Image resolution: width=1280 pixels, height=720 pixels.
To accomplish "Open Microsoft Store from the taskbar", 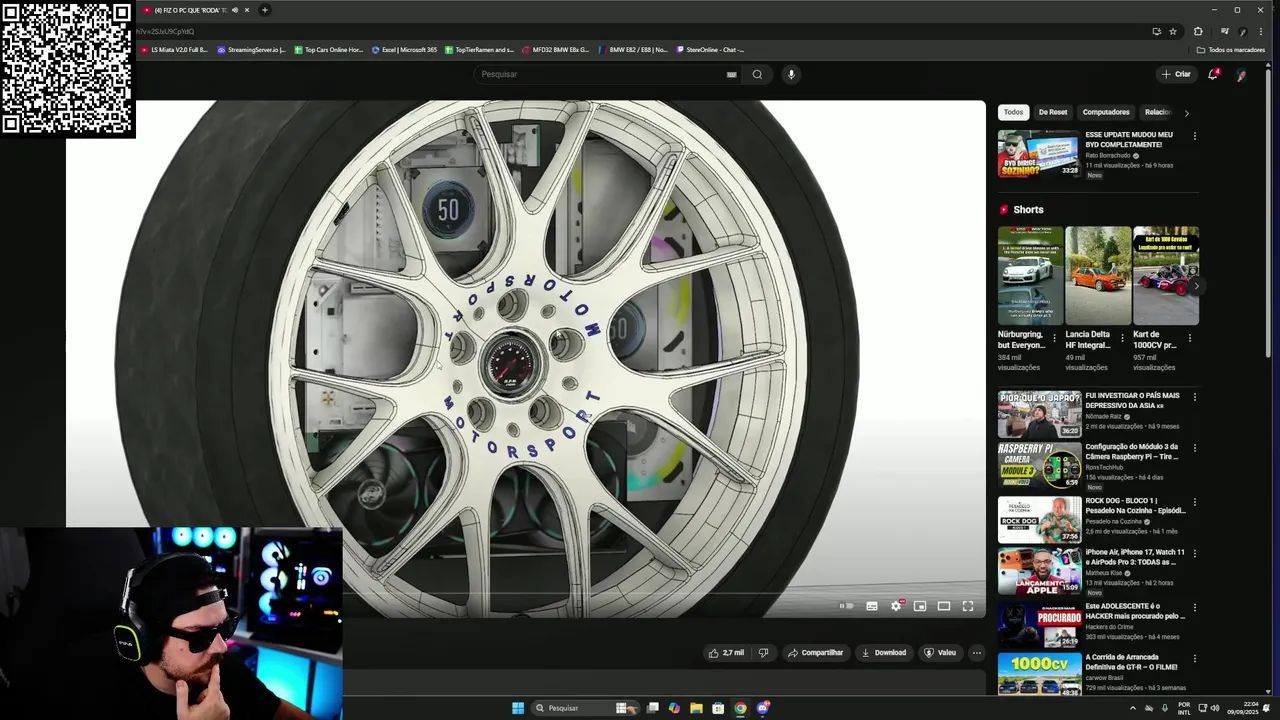I will [x=718, y=708].
